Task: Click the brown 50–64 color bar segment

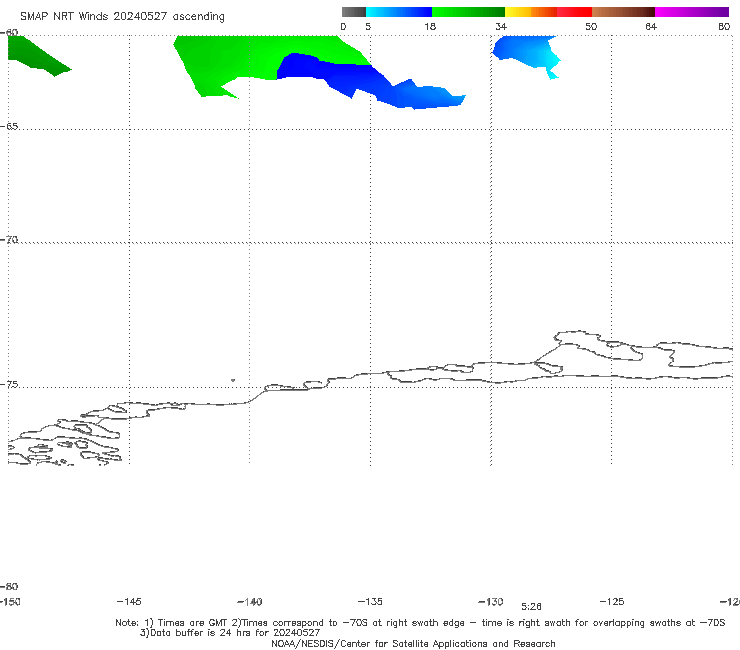Action: tap(623, 12)
